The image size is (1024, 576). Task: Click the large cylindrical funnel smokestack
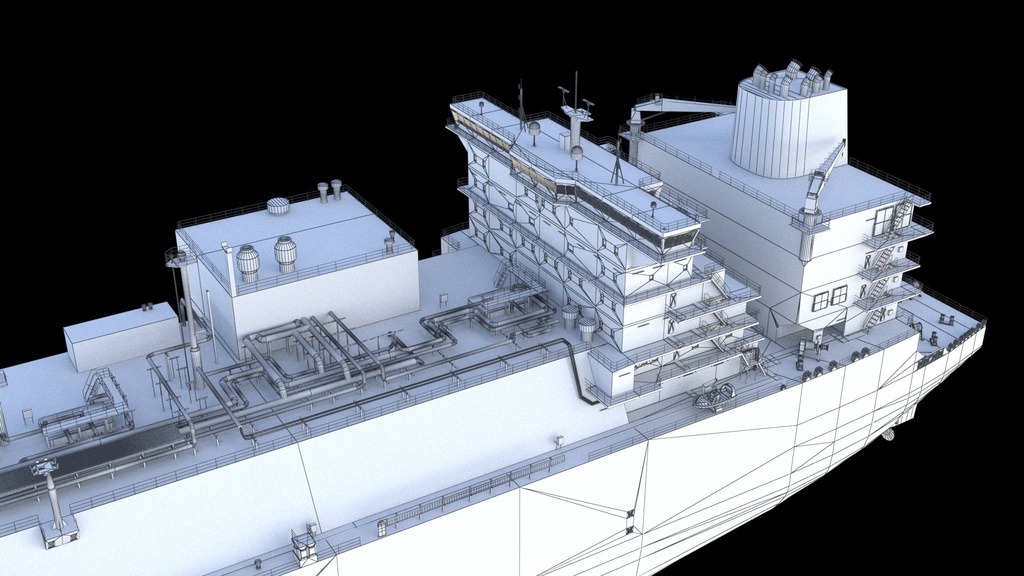788,127
